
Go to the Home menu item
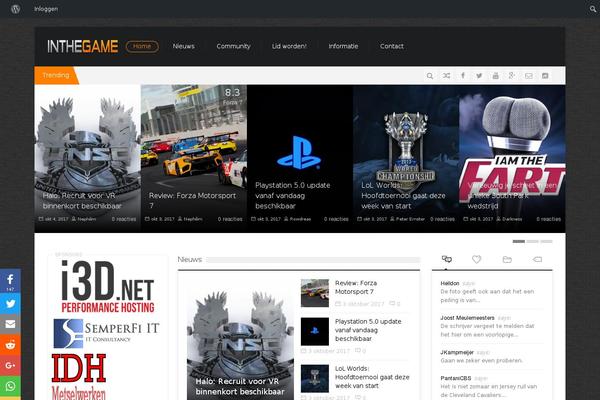point(142,46)
